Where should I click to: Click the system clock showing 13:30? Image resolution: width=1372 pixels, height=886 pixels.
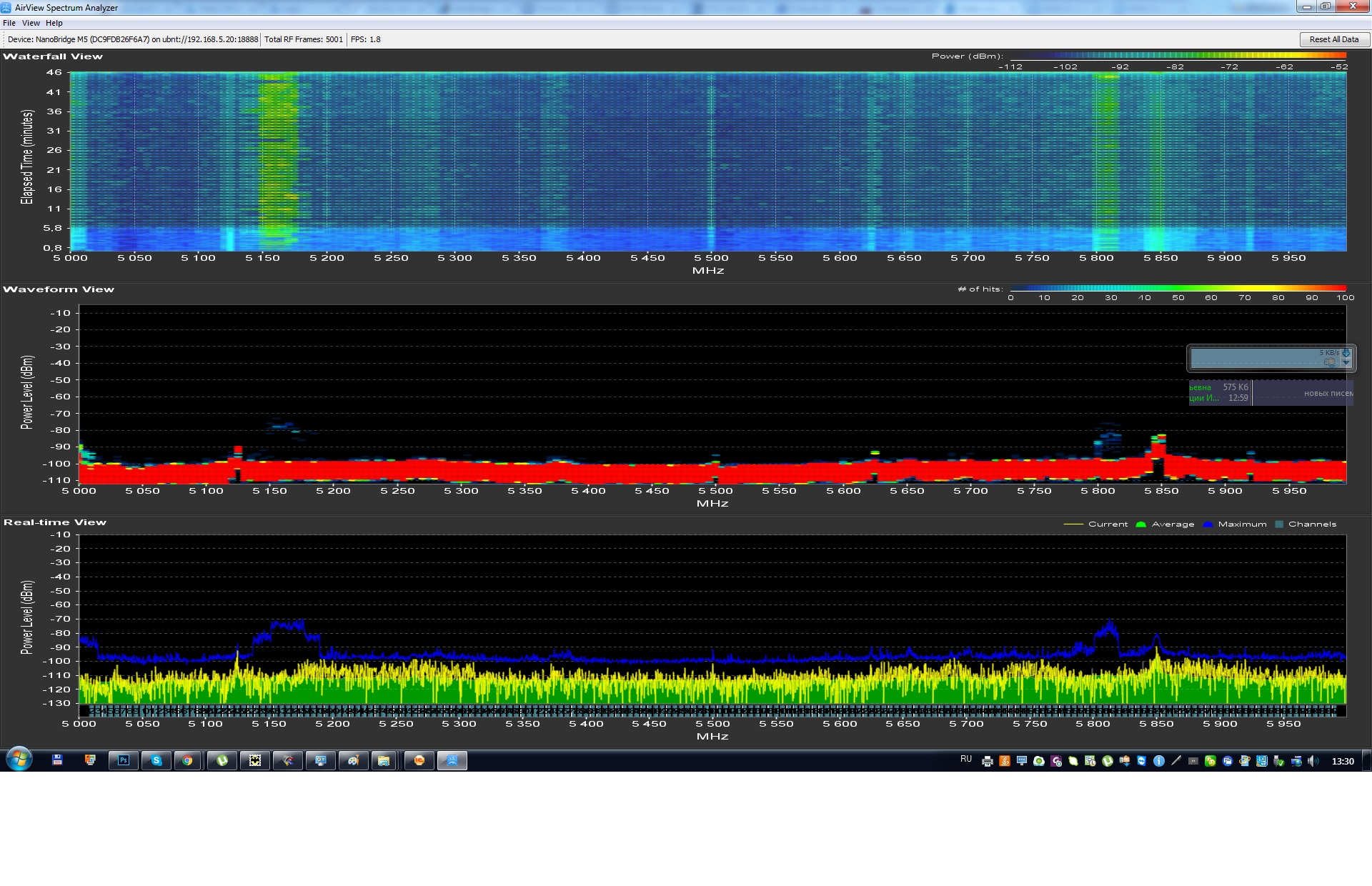pyautogui.click(x=1343, y=761)
